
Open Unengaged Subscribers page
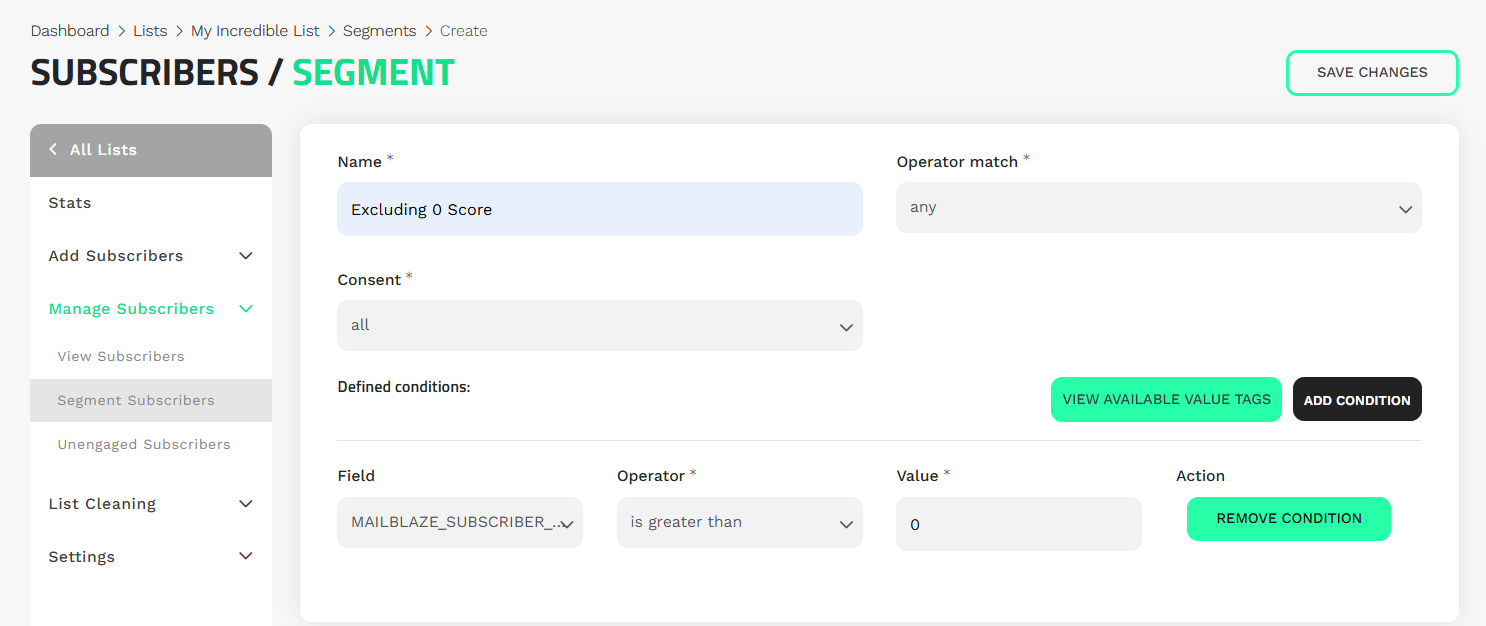pos(144,445)
